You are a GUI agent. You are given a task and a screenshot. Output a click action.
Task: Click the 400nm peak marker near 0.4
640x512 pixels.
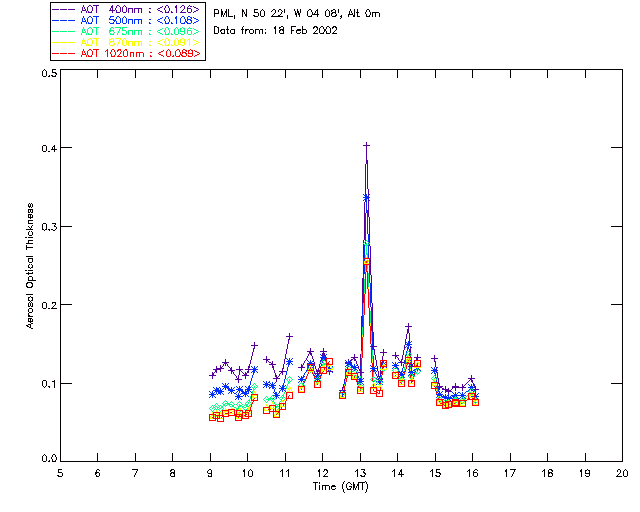coord(367,145)
